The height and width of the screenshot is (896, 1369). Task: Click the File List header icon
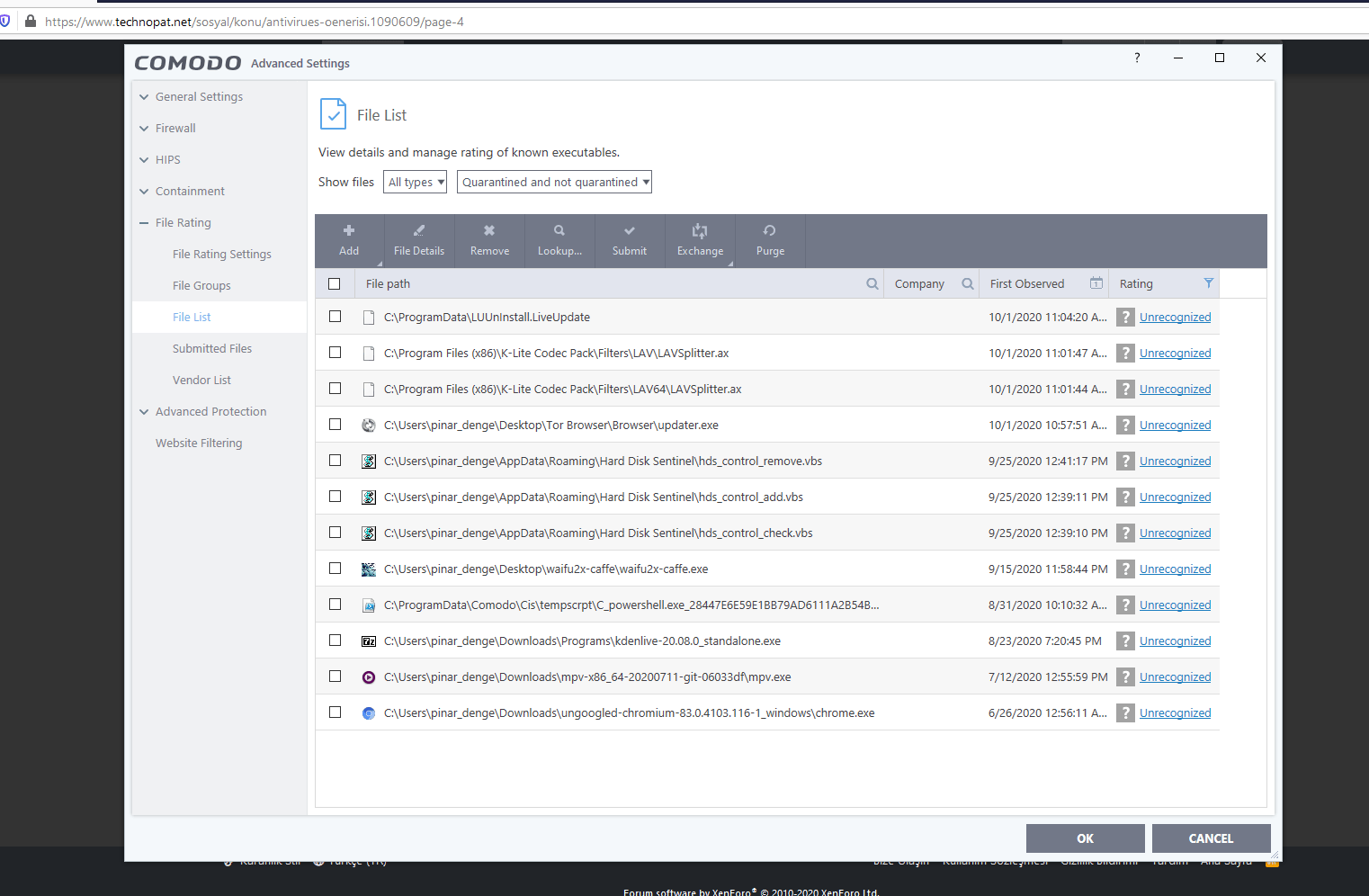tap(333, 114)
